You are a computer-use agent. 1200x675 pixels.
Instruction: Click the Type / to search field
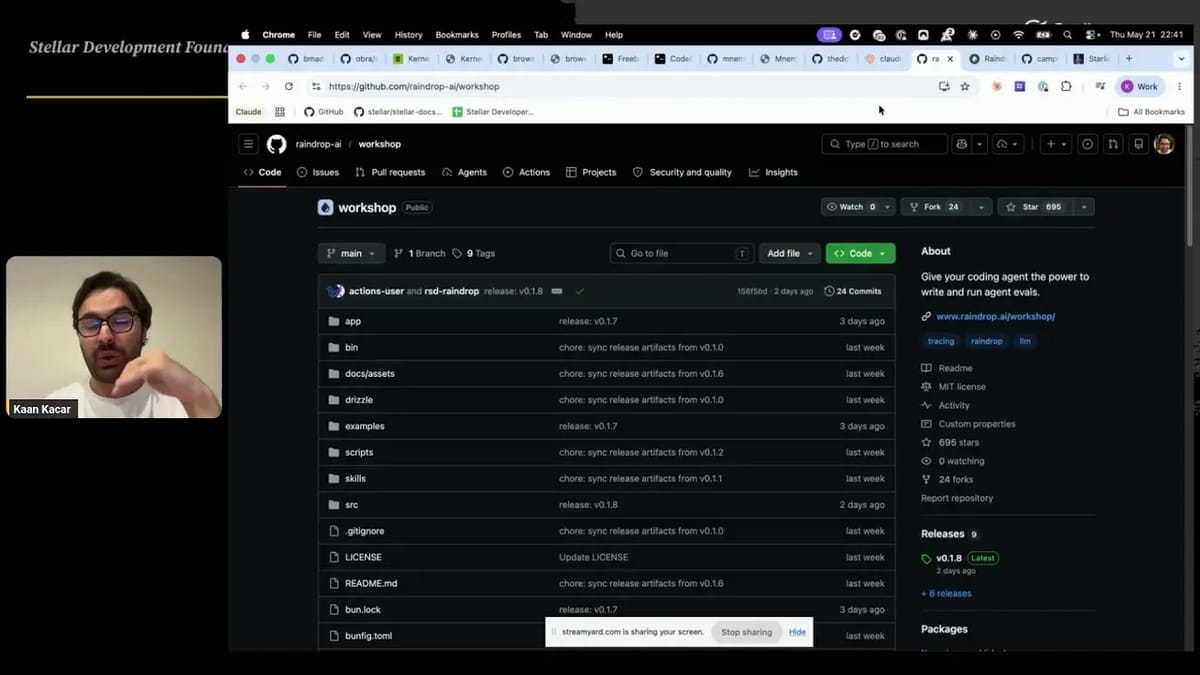pyautogui.click(x=884, y=144)
